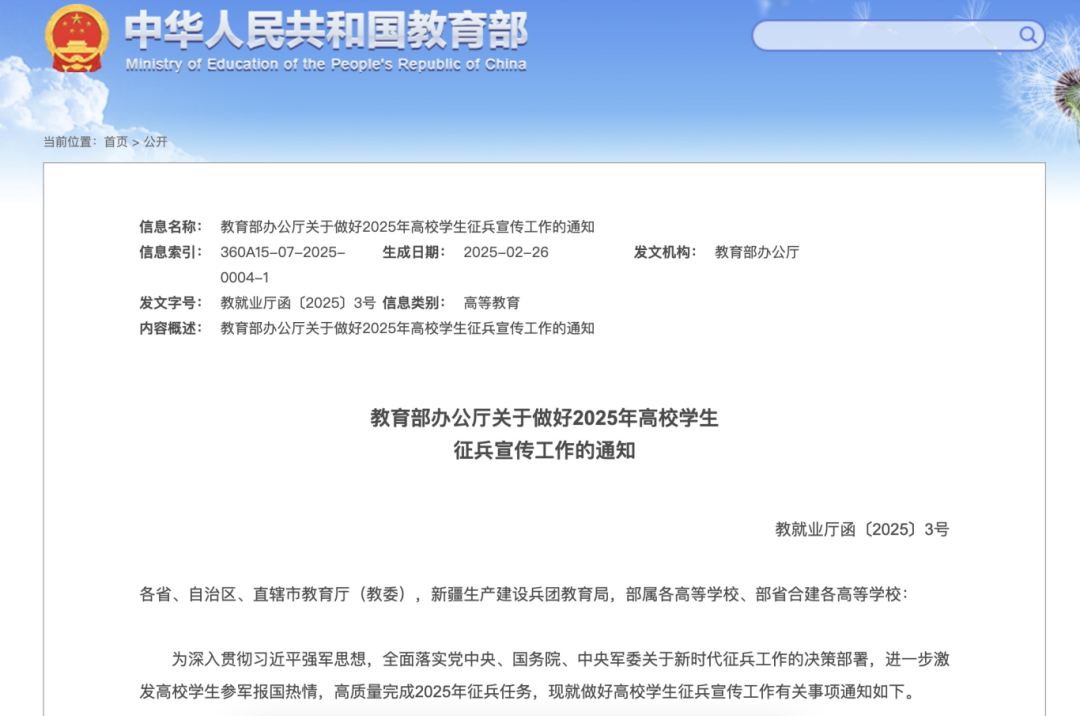Click the 内容概述 summary text

pyautogui.click(x=407, y=328)
